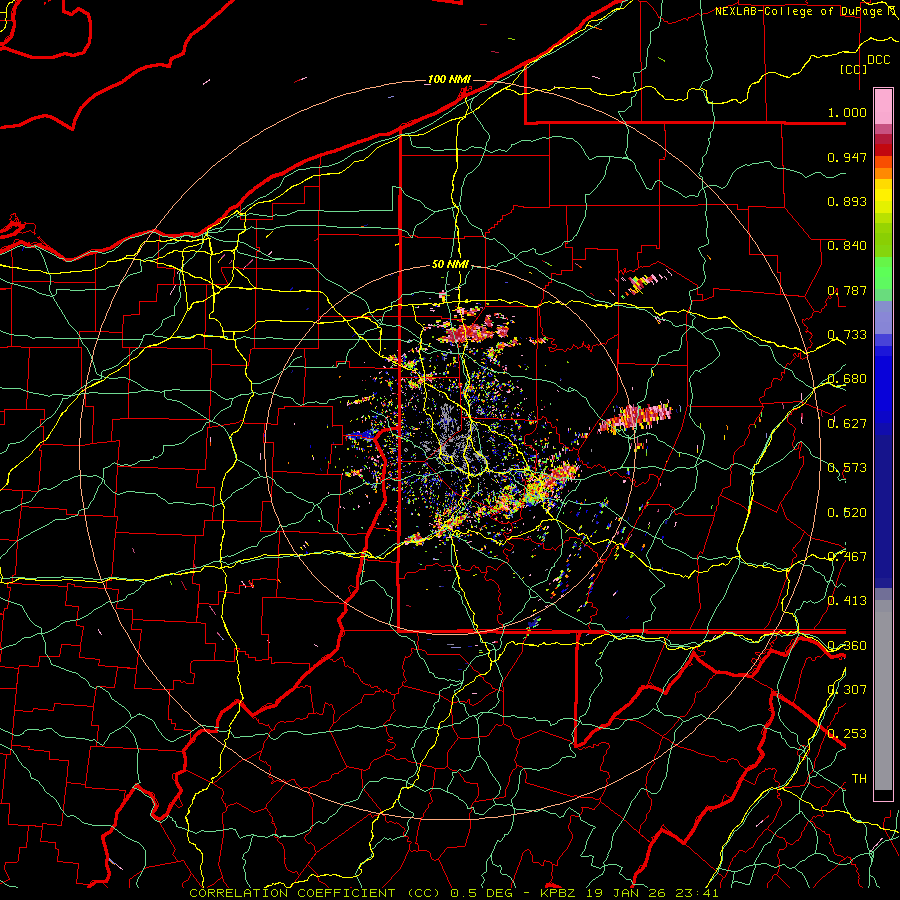This screenshot has width=900, height=900.
Task: Click the NEXLAB-College of DuPage watermark text
Action: point(805,11)
